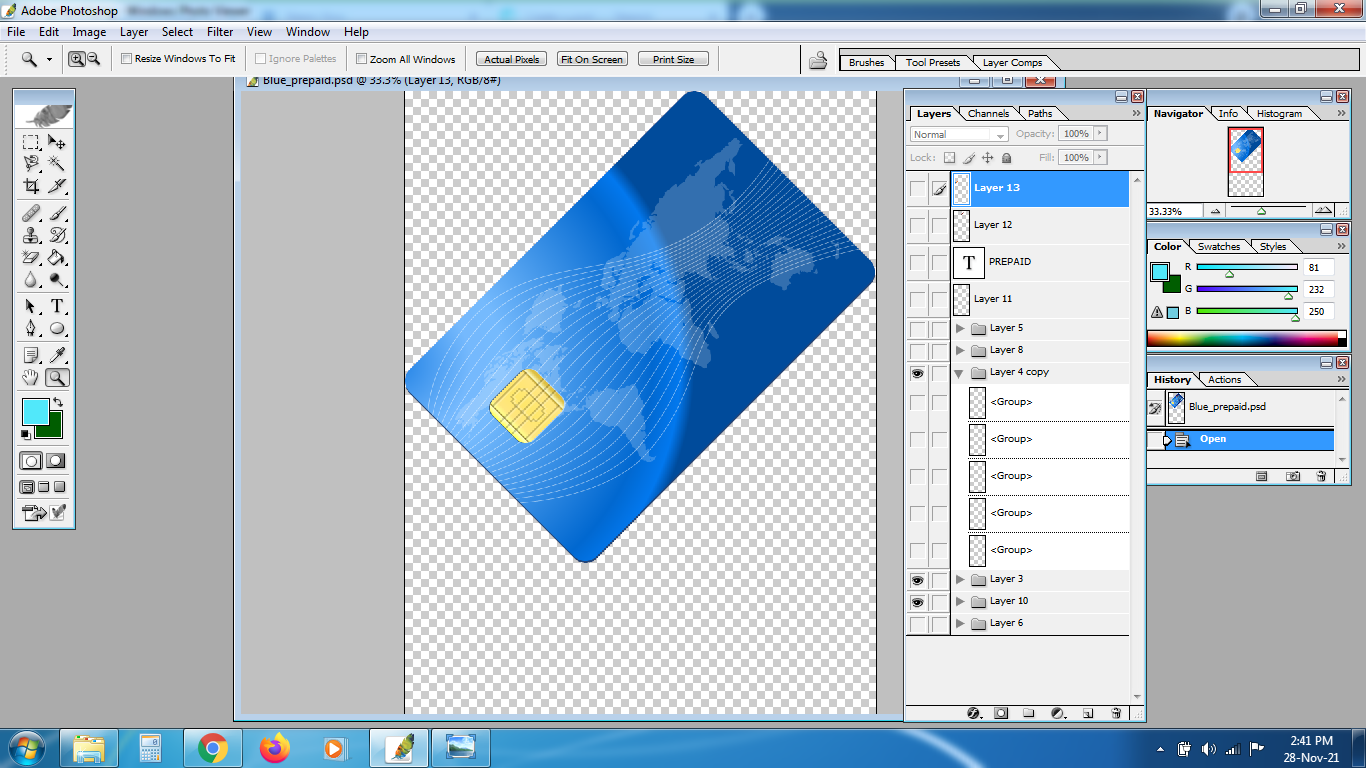Select the Crop tool
The image size is (1366, 768).
[31, 186]
